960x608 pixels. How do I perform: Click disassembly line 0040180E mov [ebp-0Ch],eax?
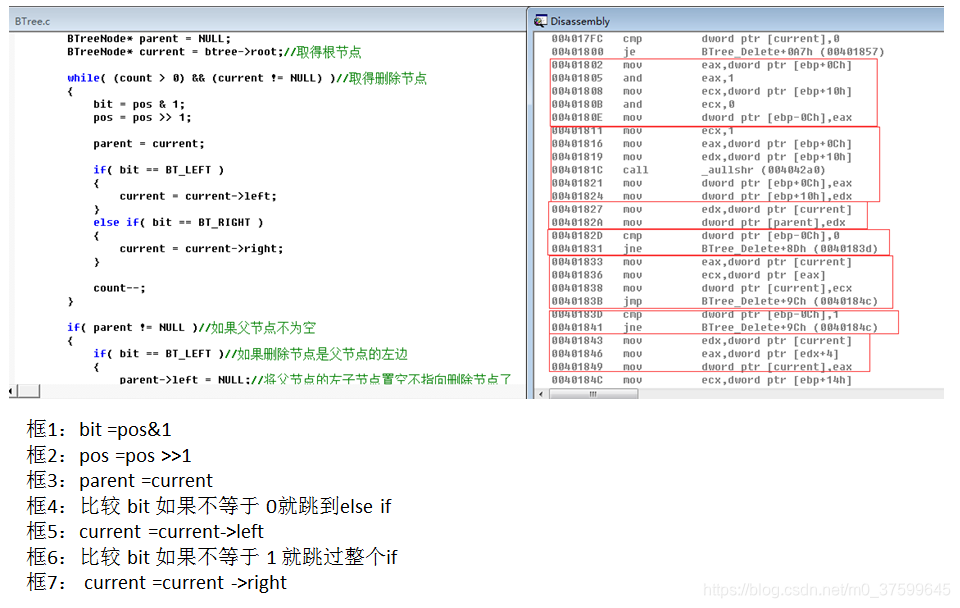tap(702, 118)
